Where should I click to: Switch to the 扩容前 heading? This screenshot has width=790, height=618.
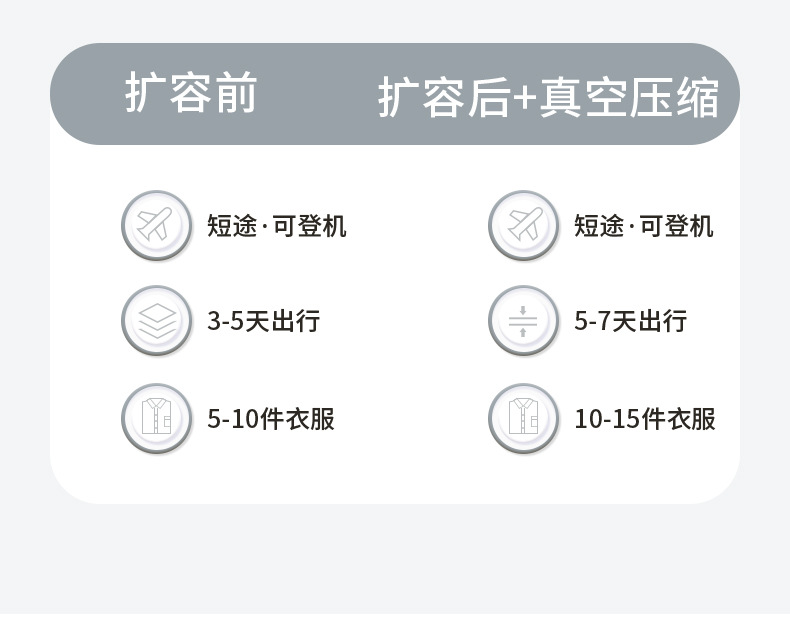pyautogui.click(x=191, y=94)
